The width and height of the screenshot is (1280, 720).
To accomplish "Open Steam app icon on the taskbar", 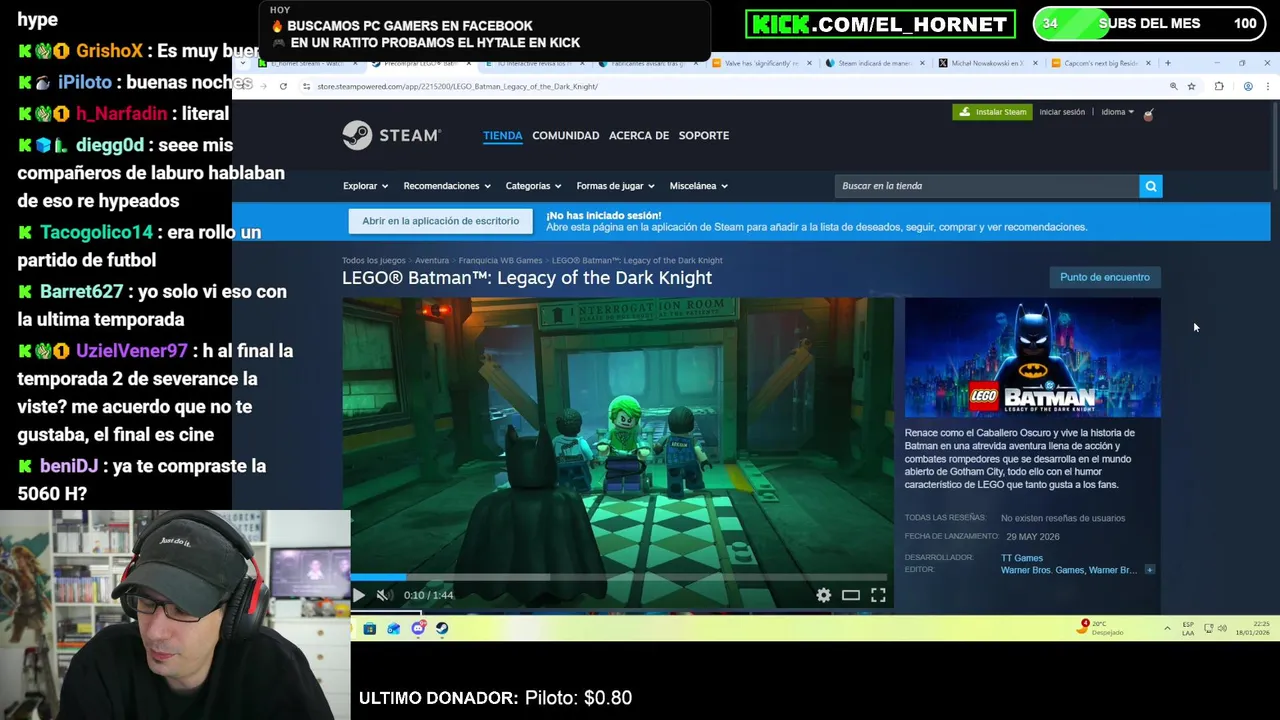I will pyautogui.click(x=442, y=628).
